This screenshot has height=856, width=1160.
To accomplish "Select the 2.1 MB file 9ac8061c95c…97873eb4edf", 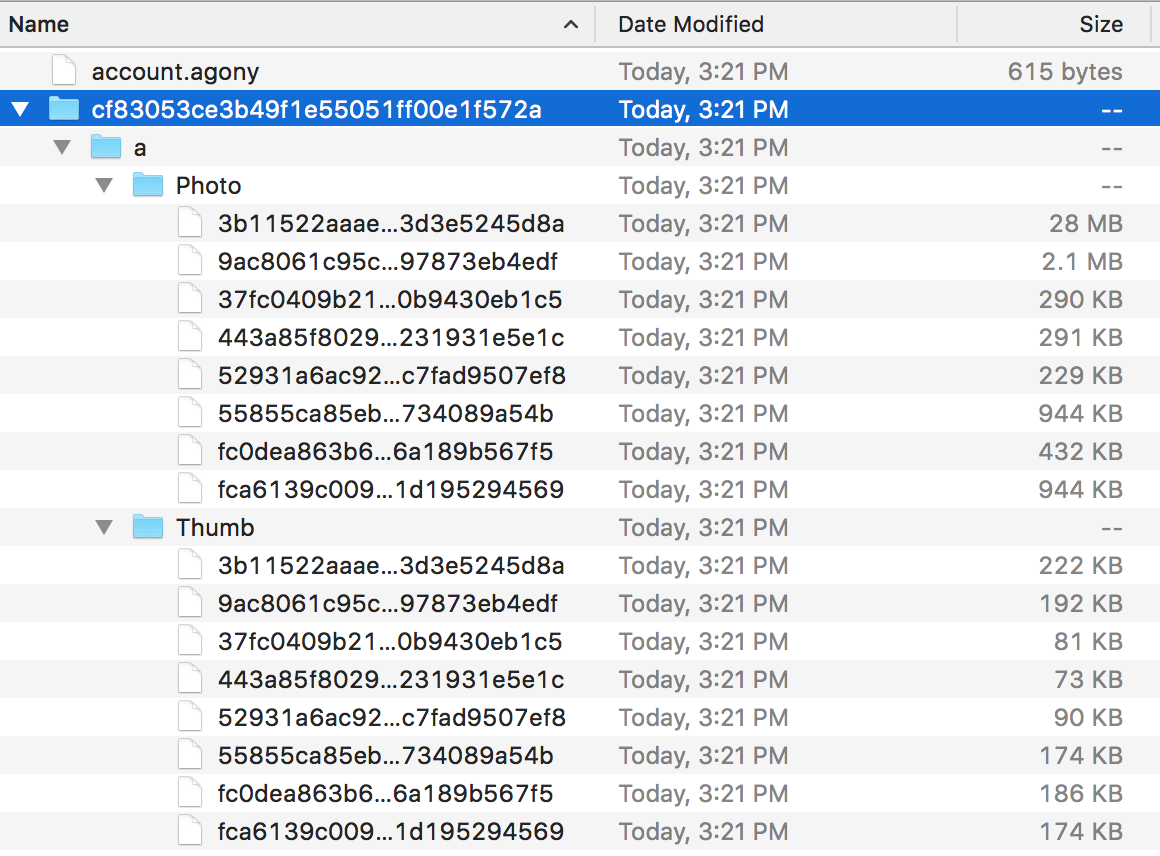I will [x=388, y=261].
